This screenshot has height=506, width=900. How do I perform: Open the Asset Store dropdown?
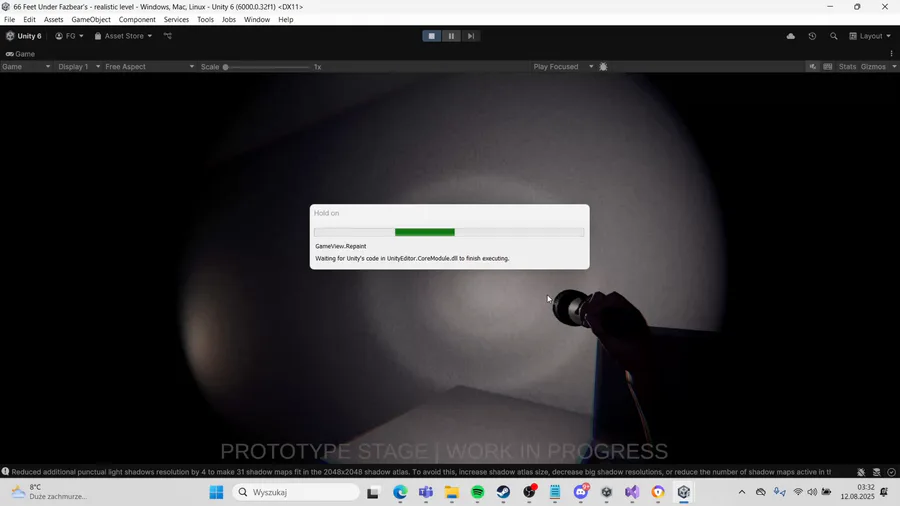click(123, 36)
